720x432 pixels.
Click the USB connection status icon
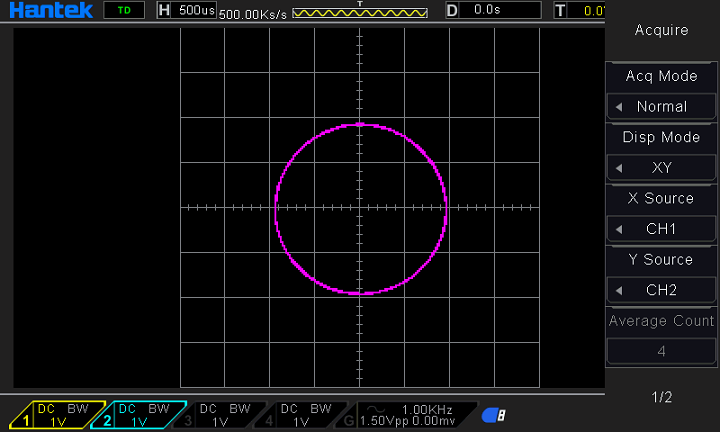click(x=493, y=415)
